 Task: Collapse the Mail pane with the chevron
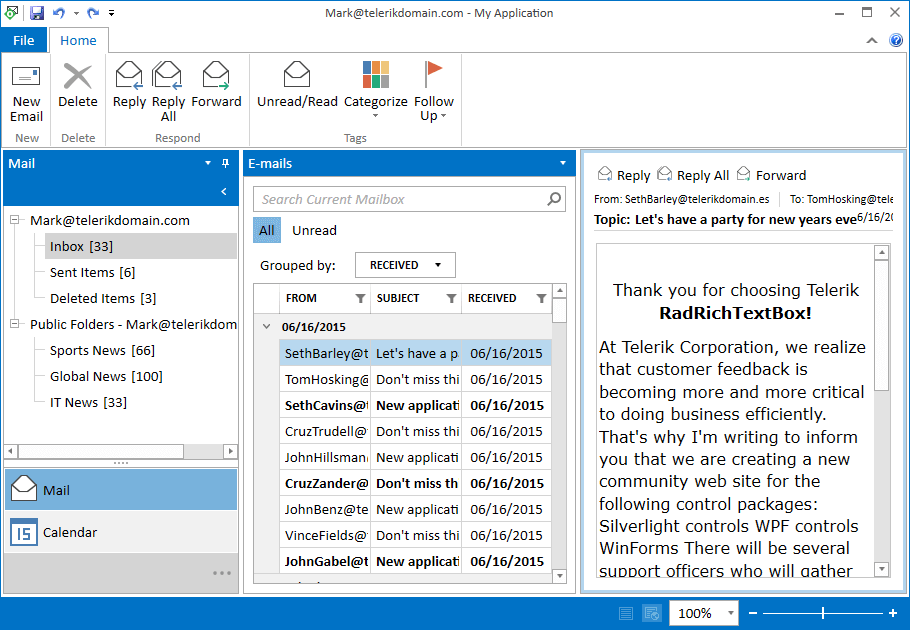225,192
